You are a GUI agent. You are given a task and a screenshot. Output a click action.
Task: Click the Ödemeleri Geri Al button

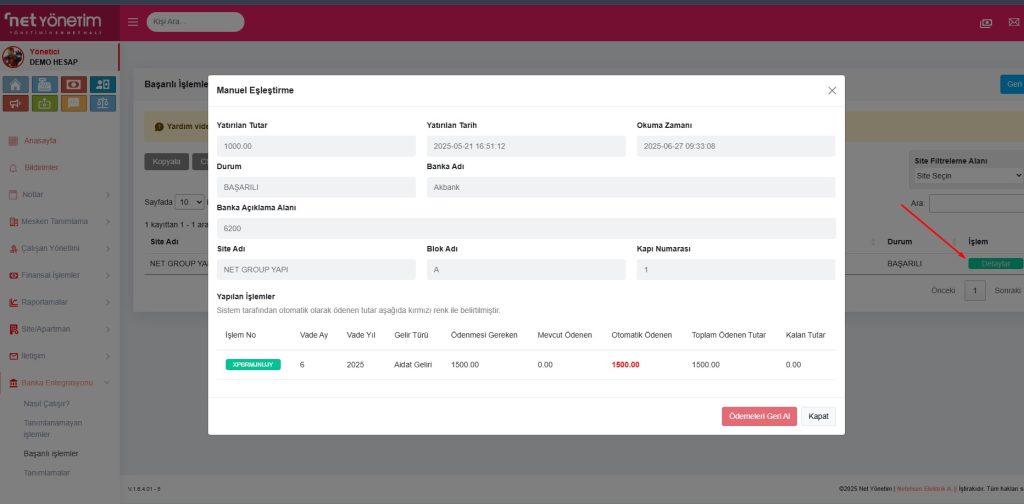(759, 416)
